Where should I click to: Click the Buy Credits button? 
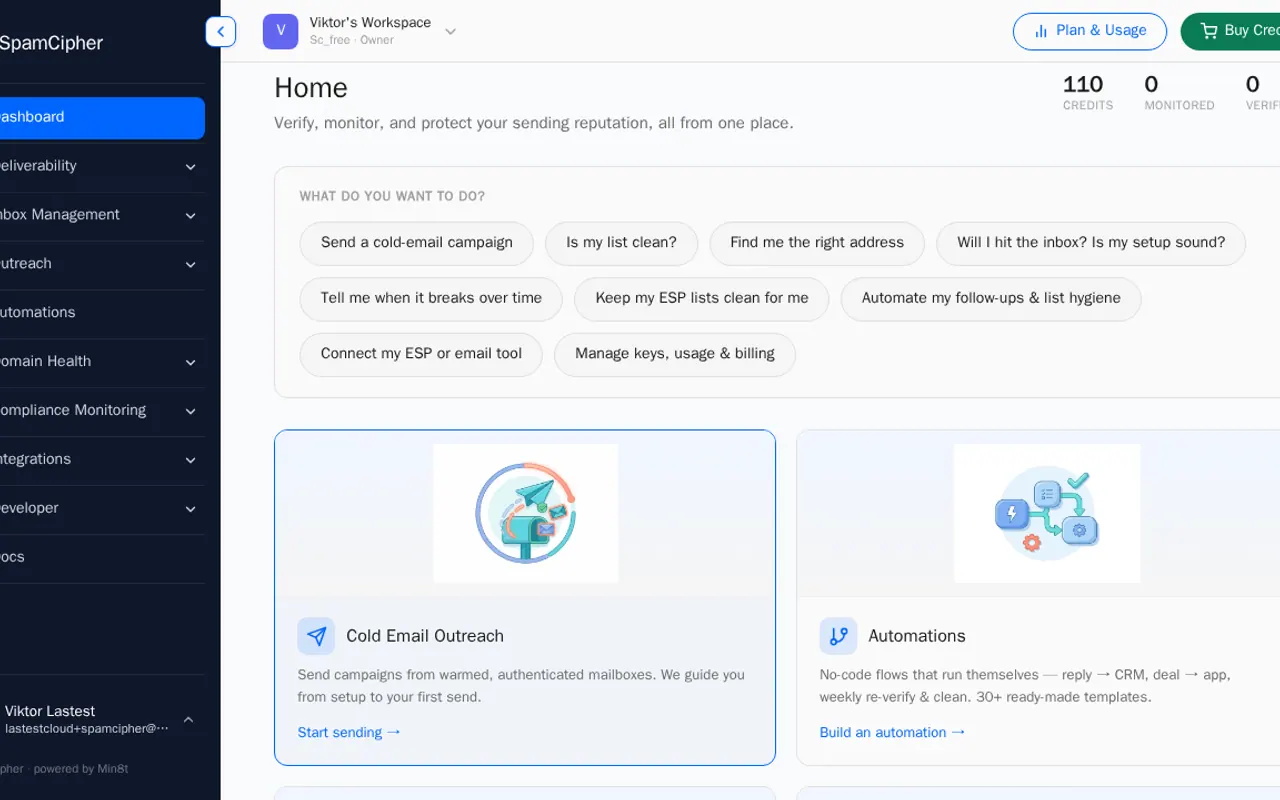pyautogui.click(x=1231, y=31)
